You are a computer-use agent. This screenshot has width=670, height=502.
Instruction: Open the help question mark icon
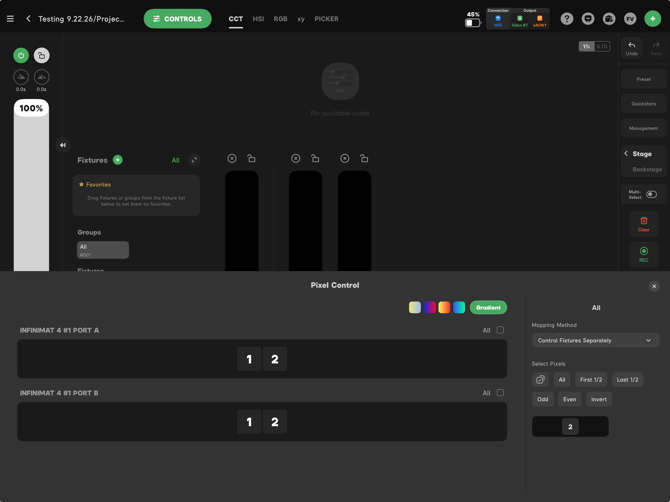coord(567,19)
